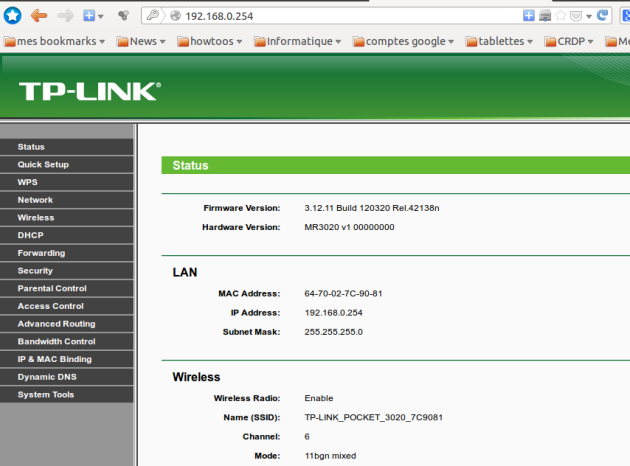The image size is (630, 466).
Task: Open the howtoos bookmark folder
Action: point(212,41)
